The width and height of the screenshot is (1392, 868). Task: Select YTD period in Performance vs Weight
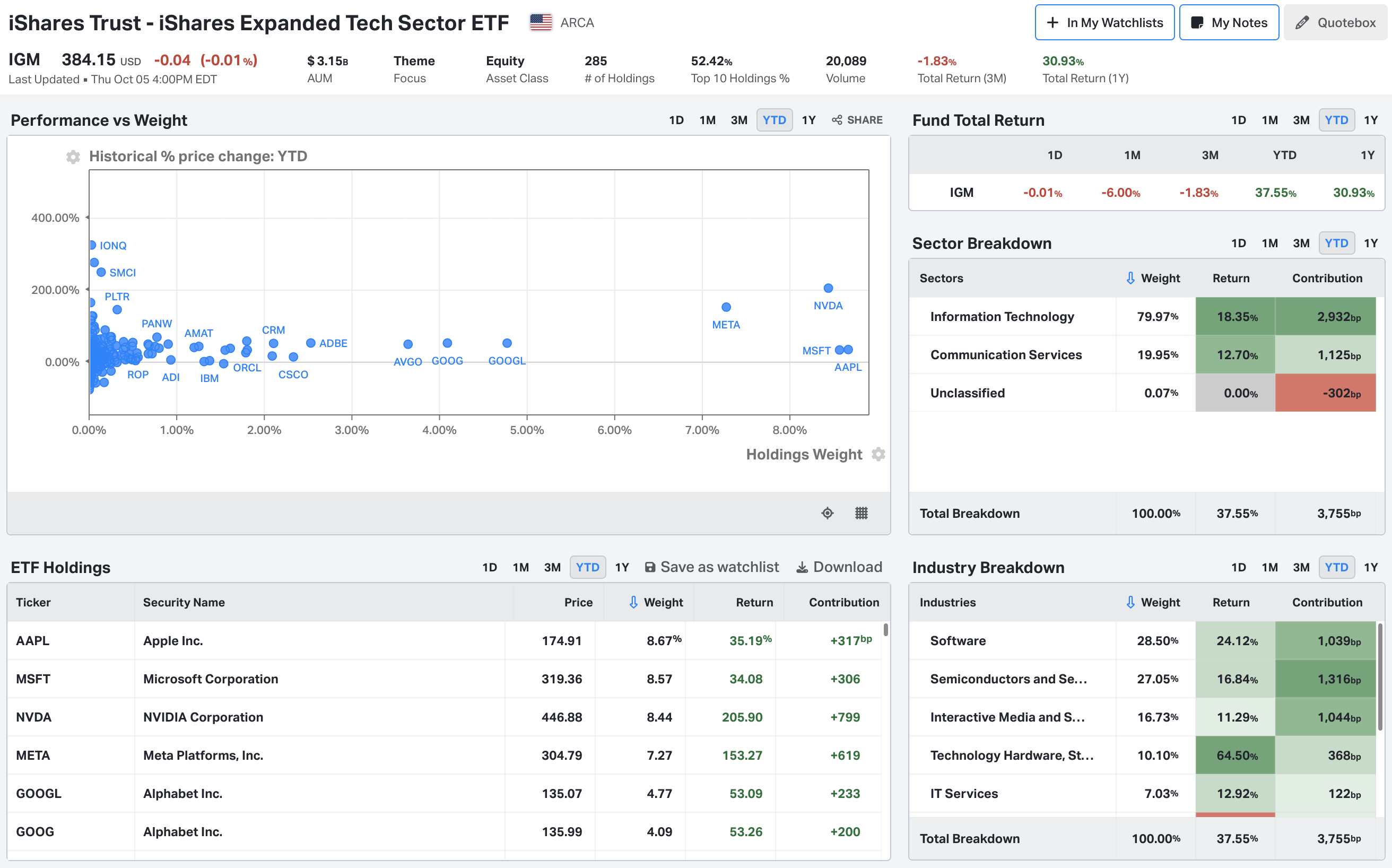pyautogui.click(x=775, y=120)
